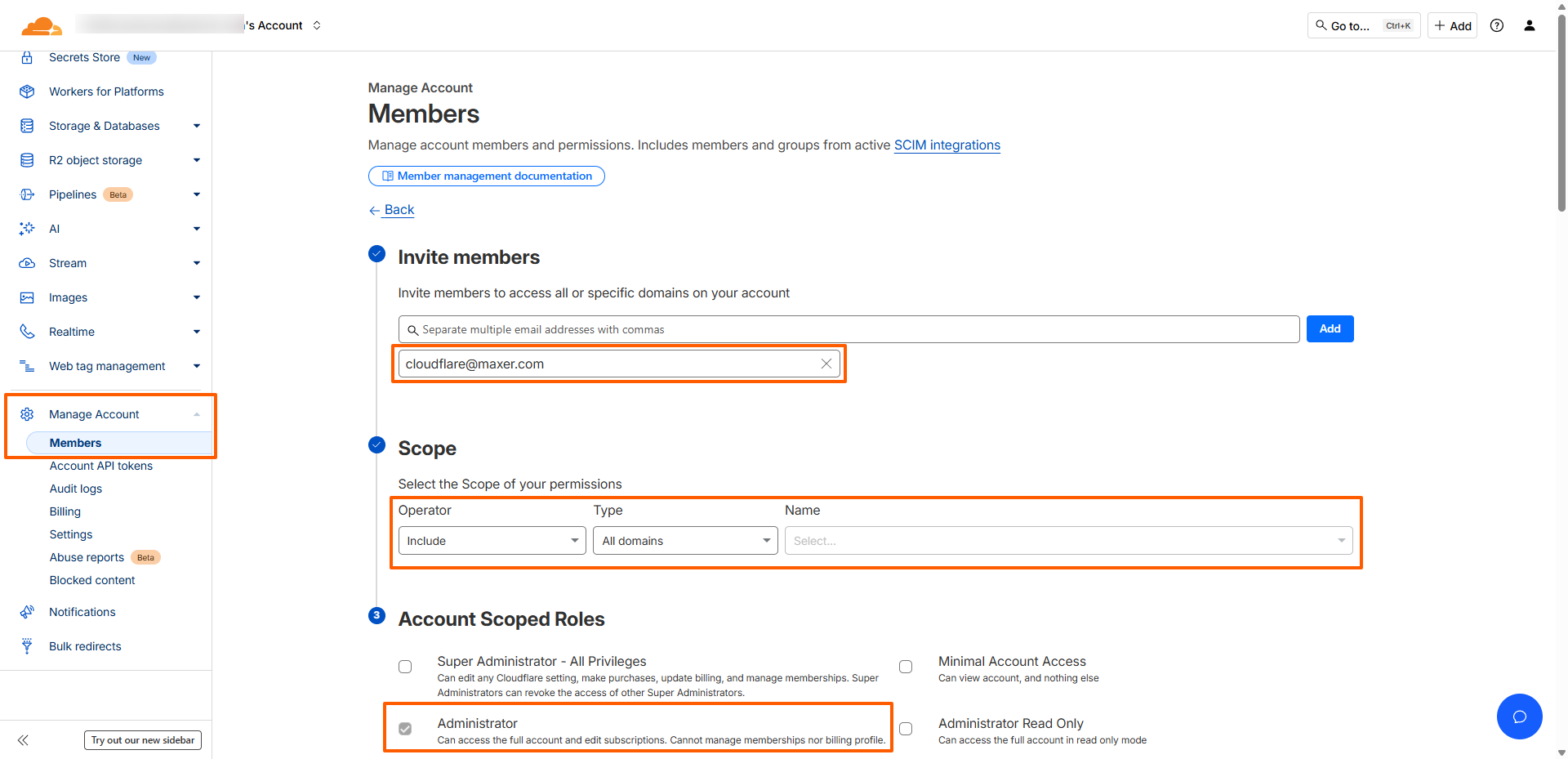This screenshot has height=759, width=1568.
Task: Click the Notifications megaphone icon
Action: [x=27, y=612]
